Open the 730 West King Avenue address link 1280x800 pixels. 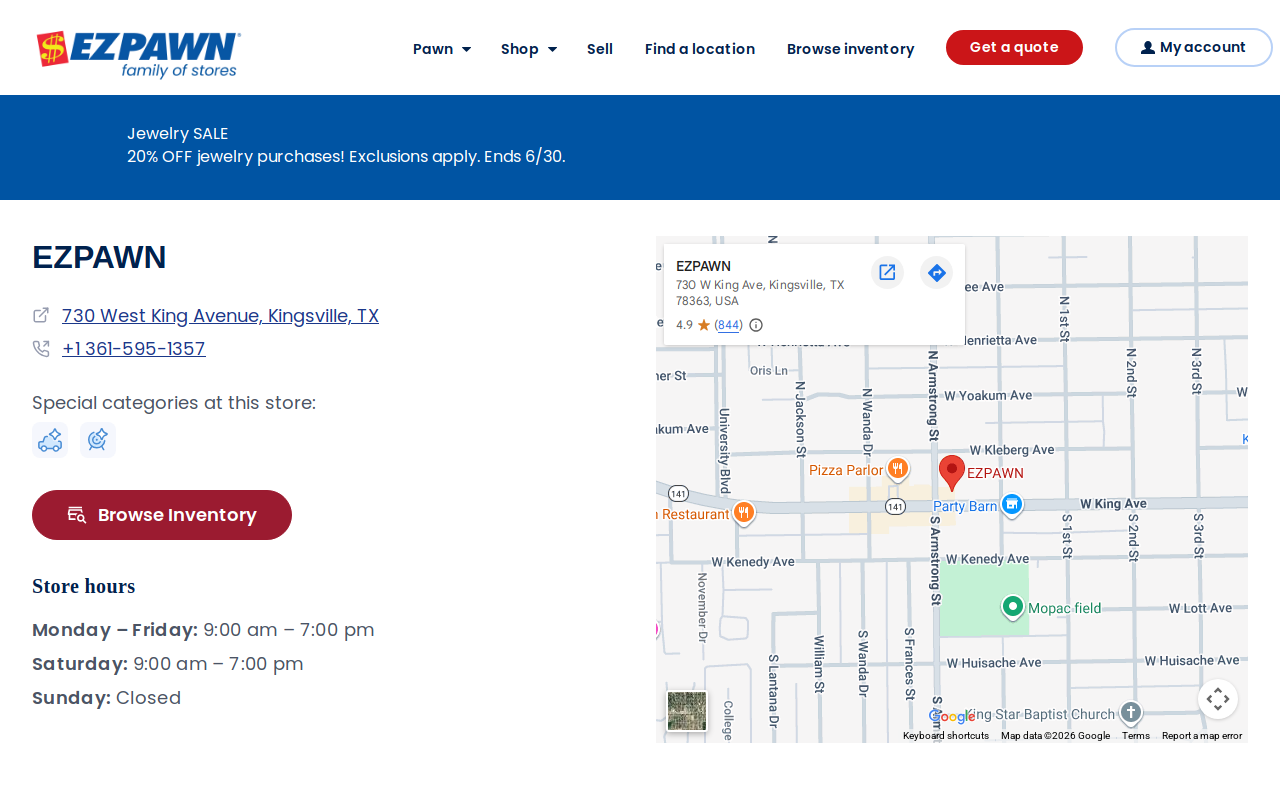point(220,316)
